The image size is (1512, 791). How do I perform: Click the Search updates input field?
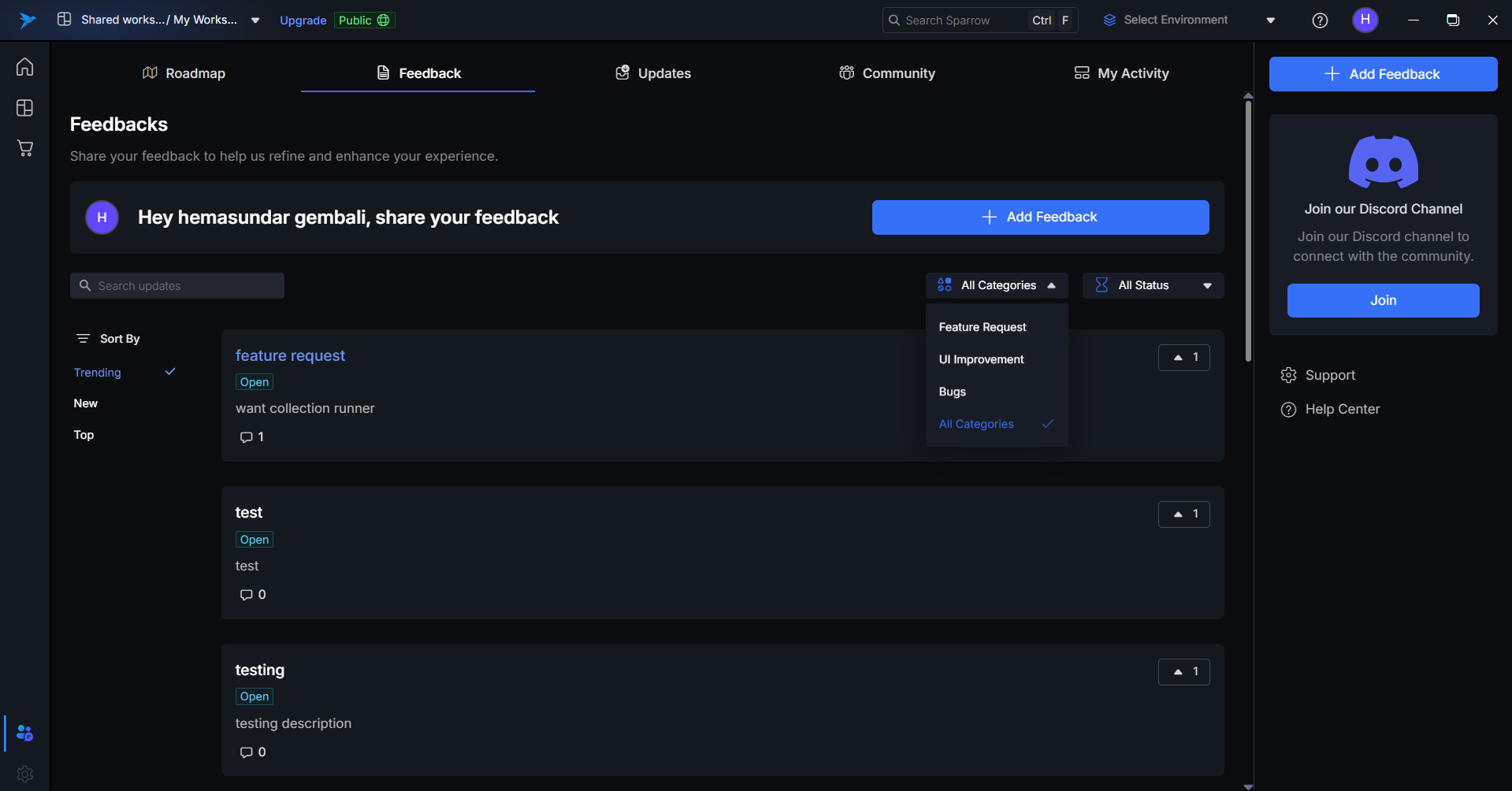(177, 286)
